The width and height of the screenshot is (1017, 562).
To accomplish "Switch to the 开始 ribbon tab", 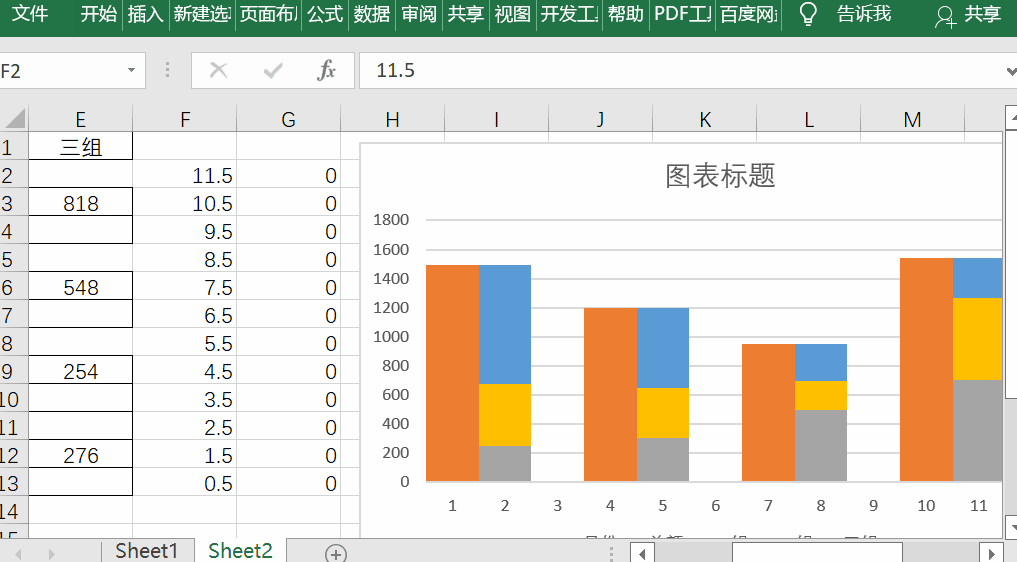I will [x=99, y=14].
